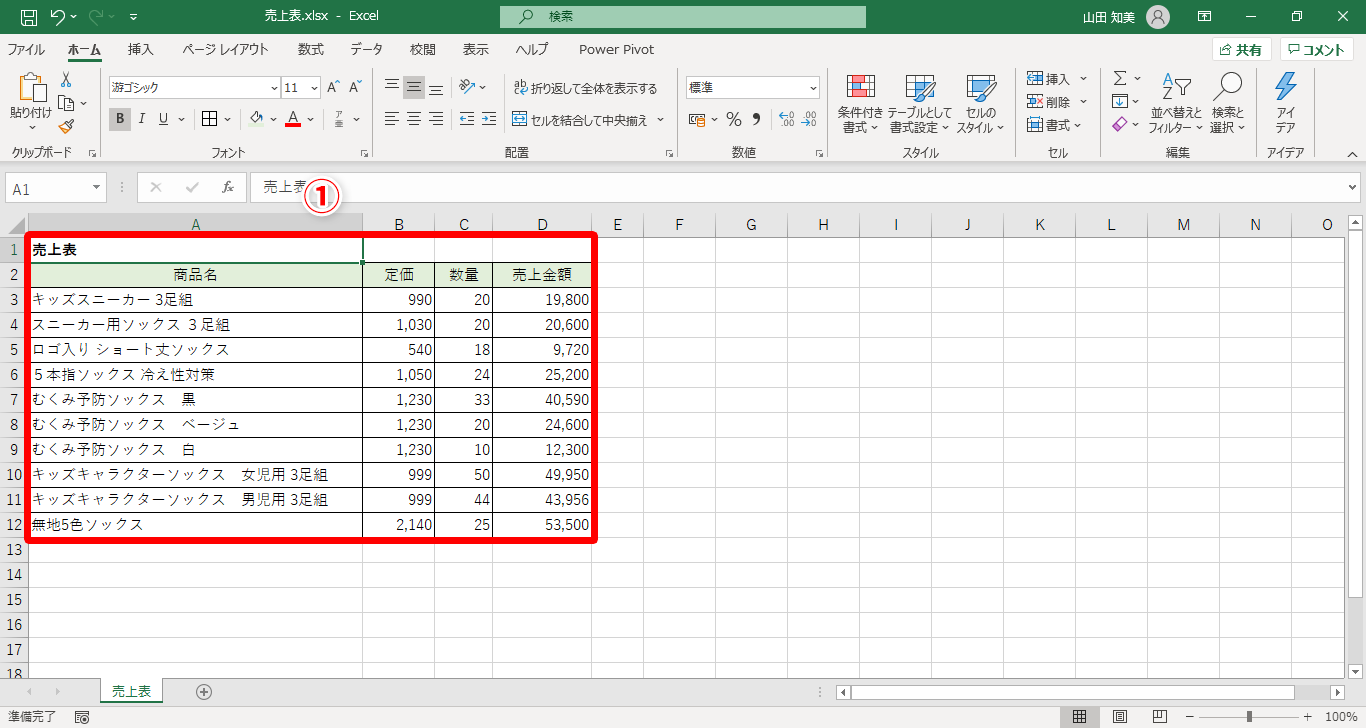Toggle align right
Viewport: 1366px width, 728px height.
pyautogui.click(x=436, y=119)
